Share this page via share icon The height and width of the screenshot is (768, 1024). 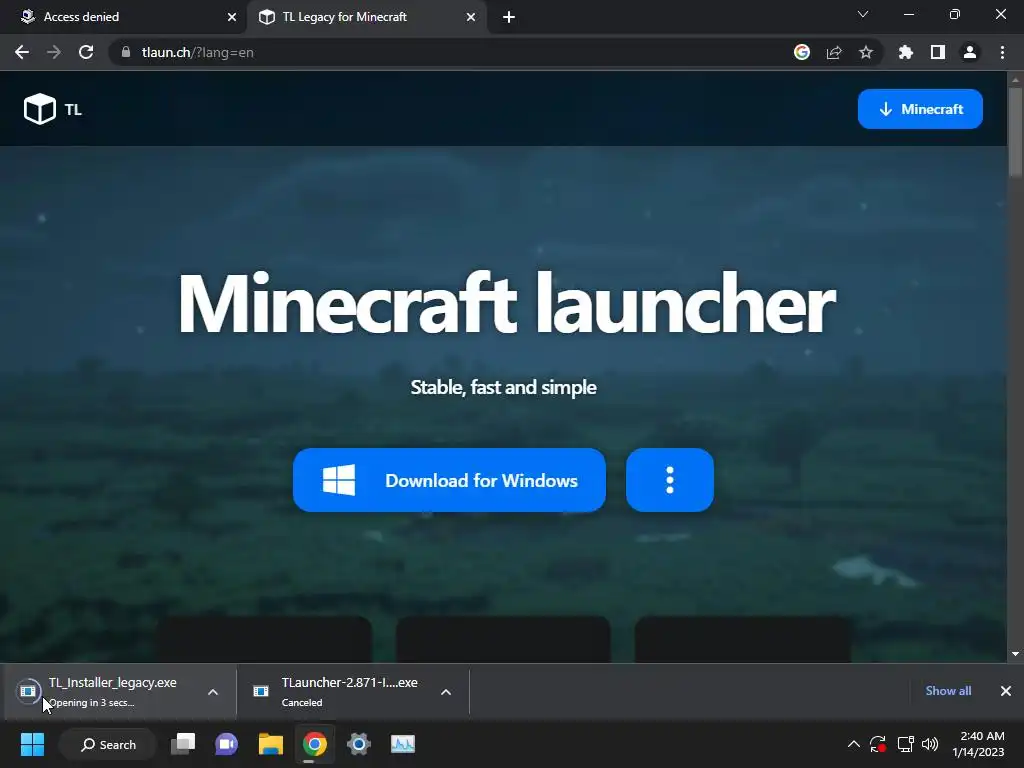834,52
